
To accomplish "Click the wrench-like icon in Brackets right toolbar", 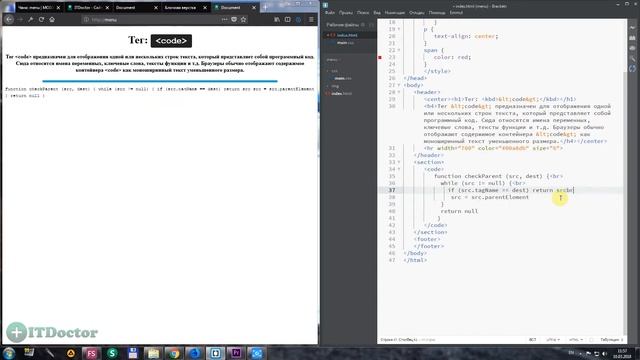I will [632, 58].
